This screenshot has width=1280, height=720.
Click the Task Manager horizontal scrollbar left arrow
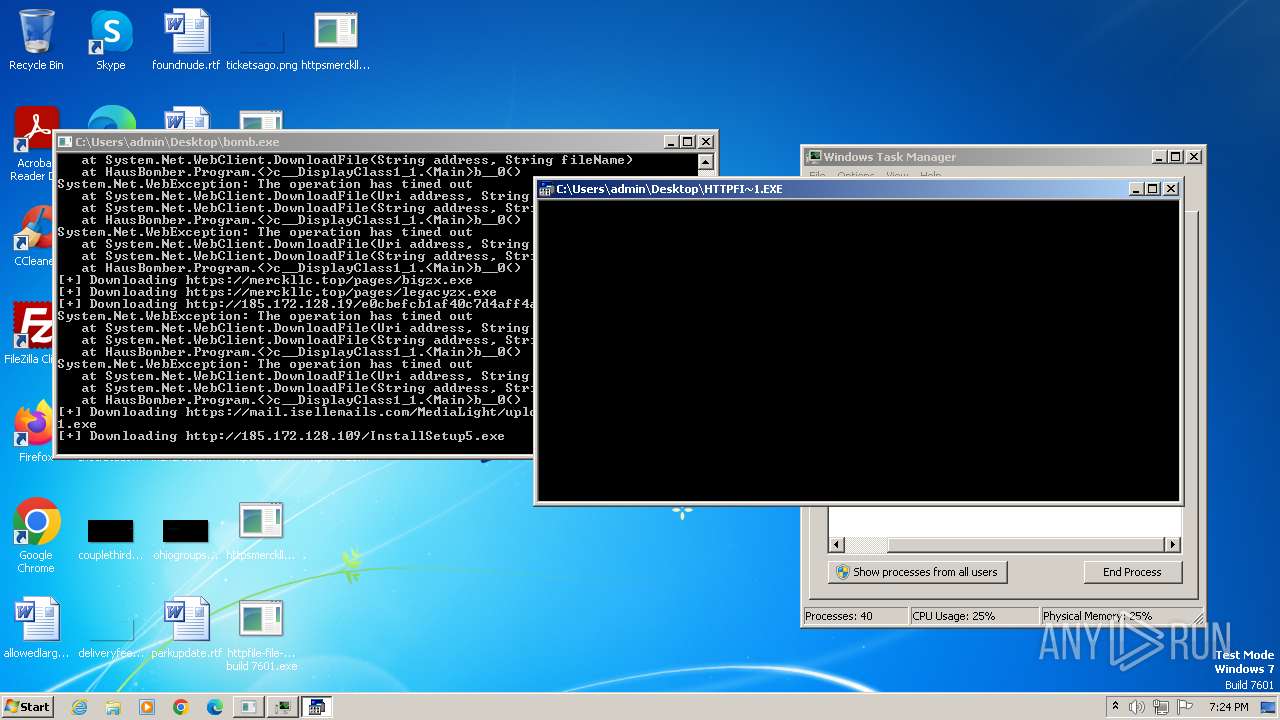[838, 544]
